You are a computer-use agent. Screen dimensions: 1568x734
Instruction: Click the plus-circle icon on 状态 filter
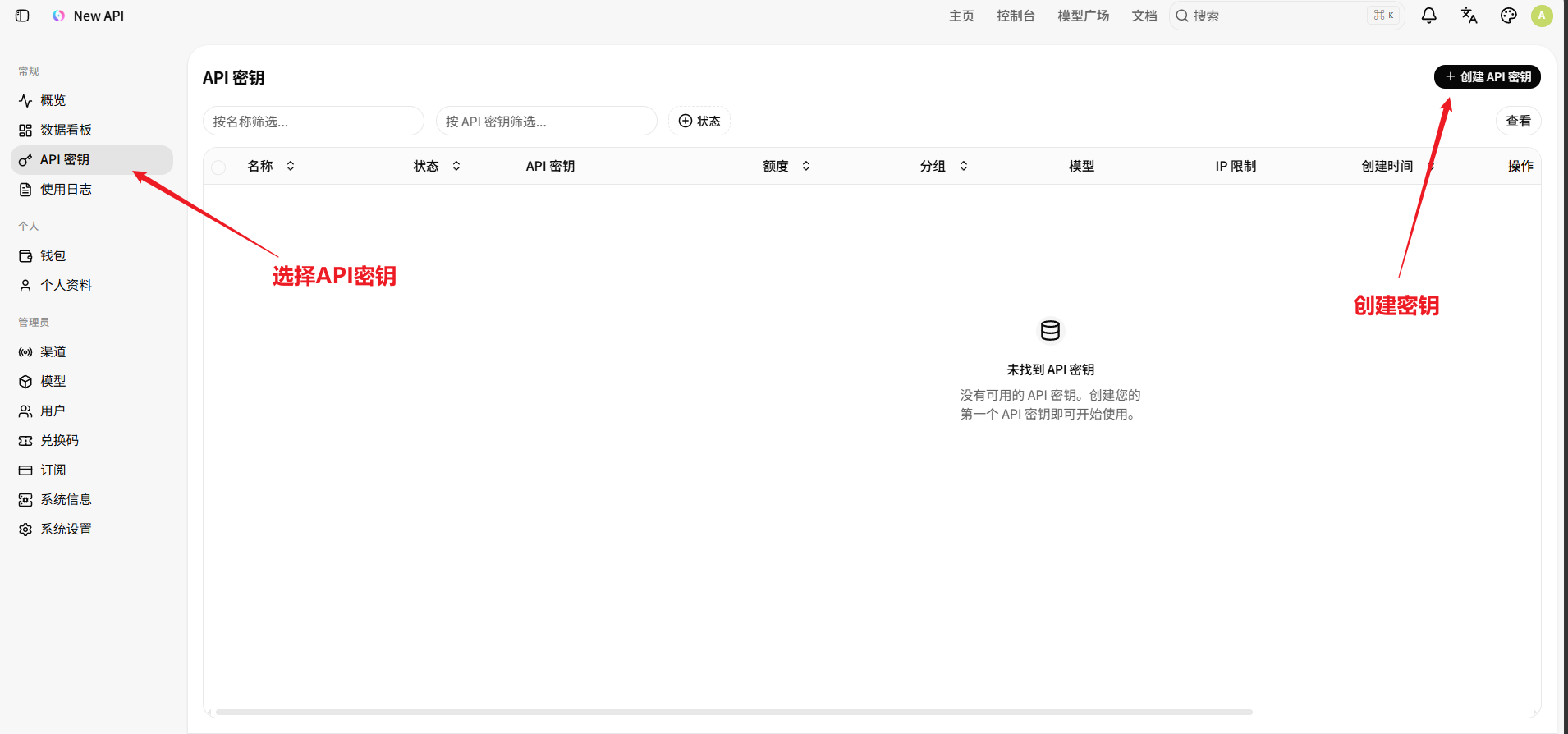pyautogui.click(x=685, y=121)
